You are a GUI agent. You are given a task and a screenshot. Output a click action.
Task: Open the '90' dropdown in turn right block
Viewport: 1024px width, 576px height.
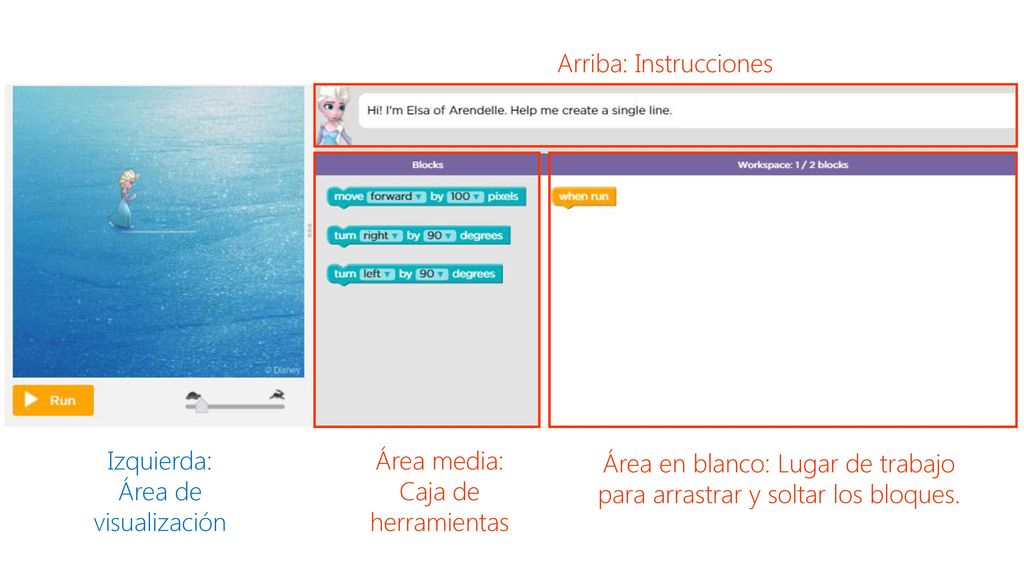point(440,236)
